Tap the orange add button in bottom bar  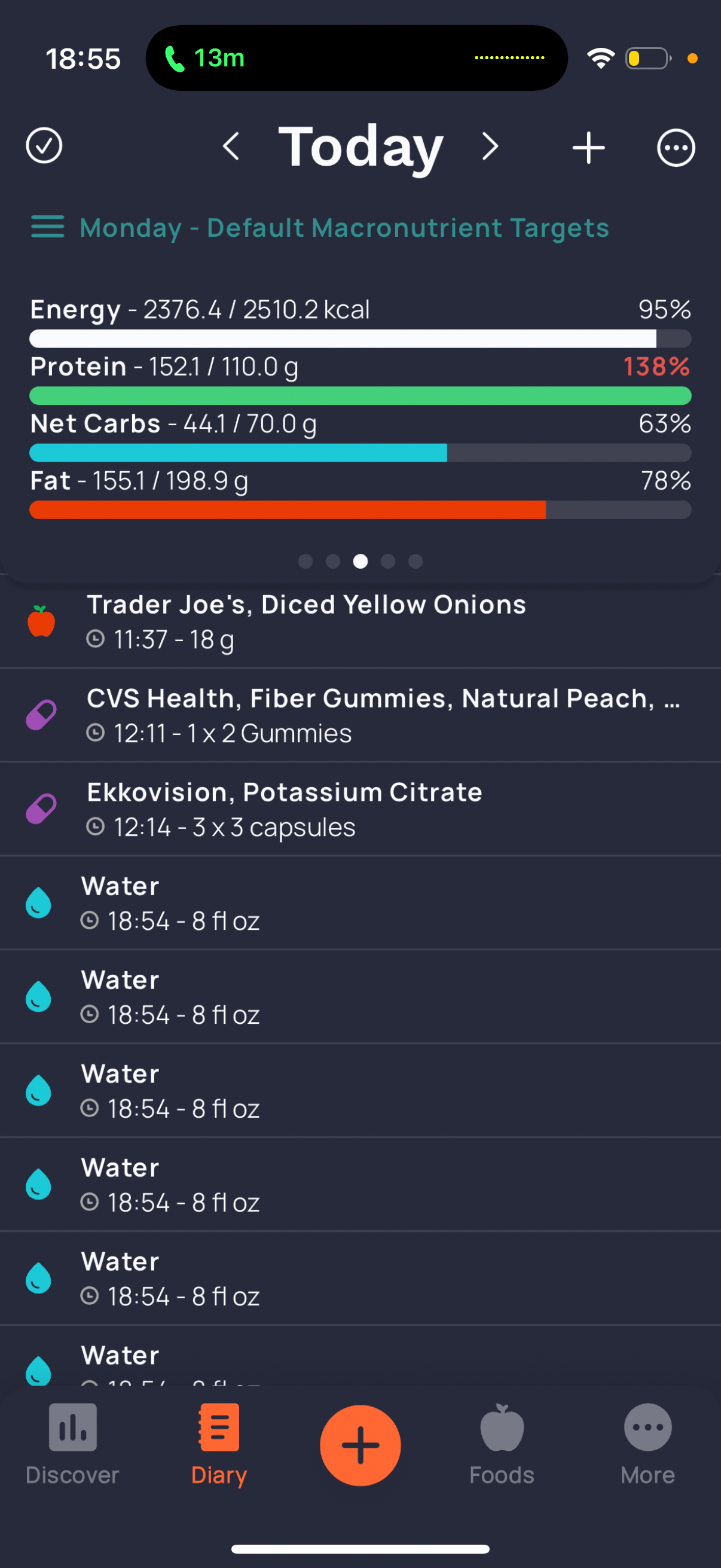tap(360, 1445)
